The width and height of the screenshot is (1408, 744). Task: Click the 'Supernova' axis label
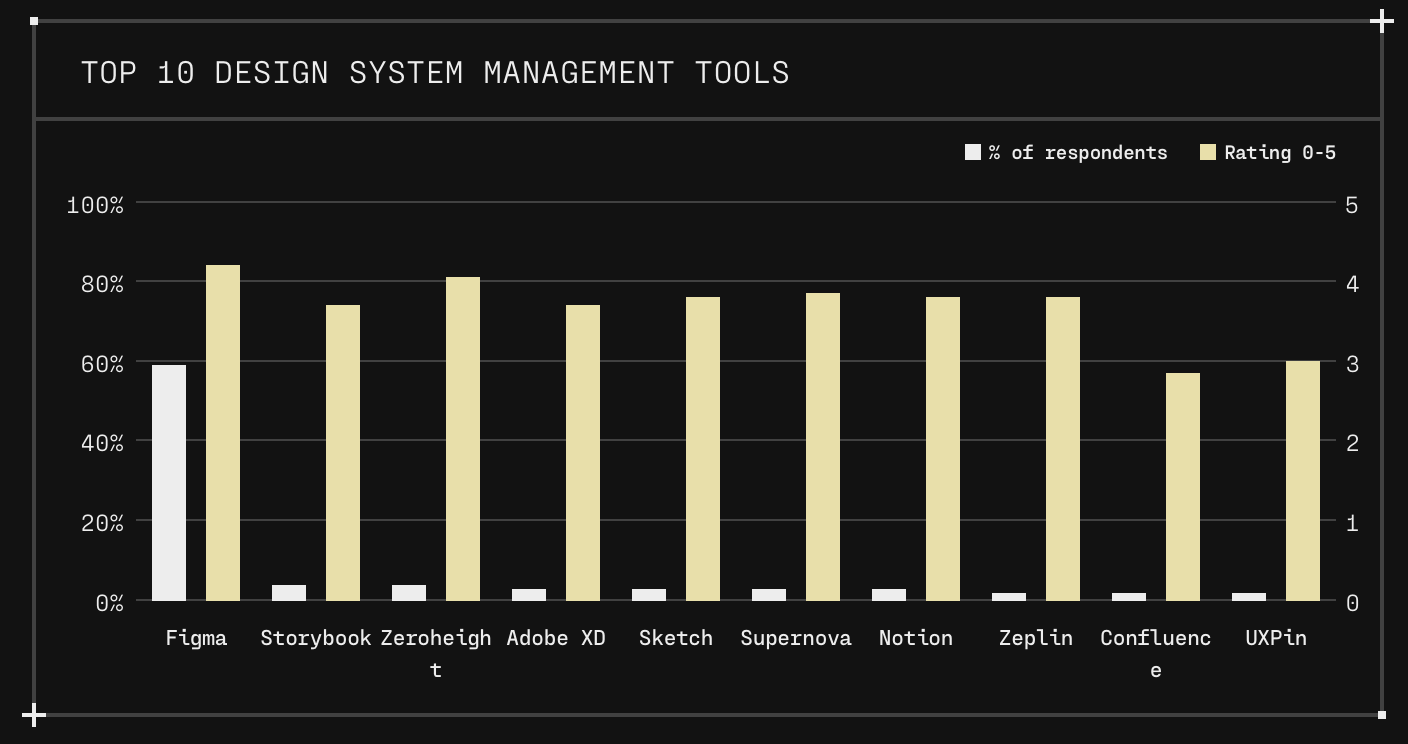pos(796,638)
